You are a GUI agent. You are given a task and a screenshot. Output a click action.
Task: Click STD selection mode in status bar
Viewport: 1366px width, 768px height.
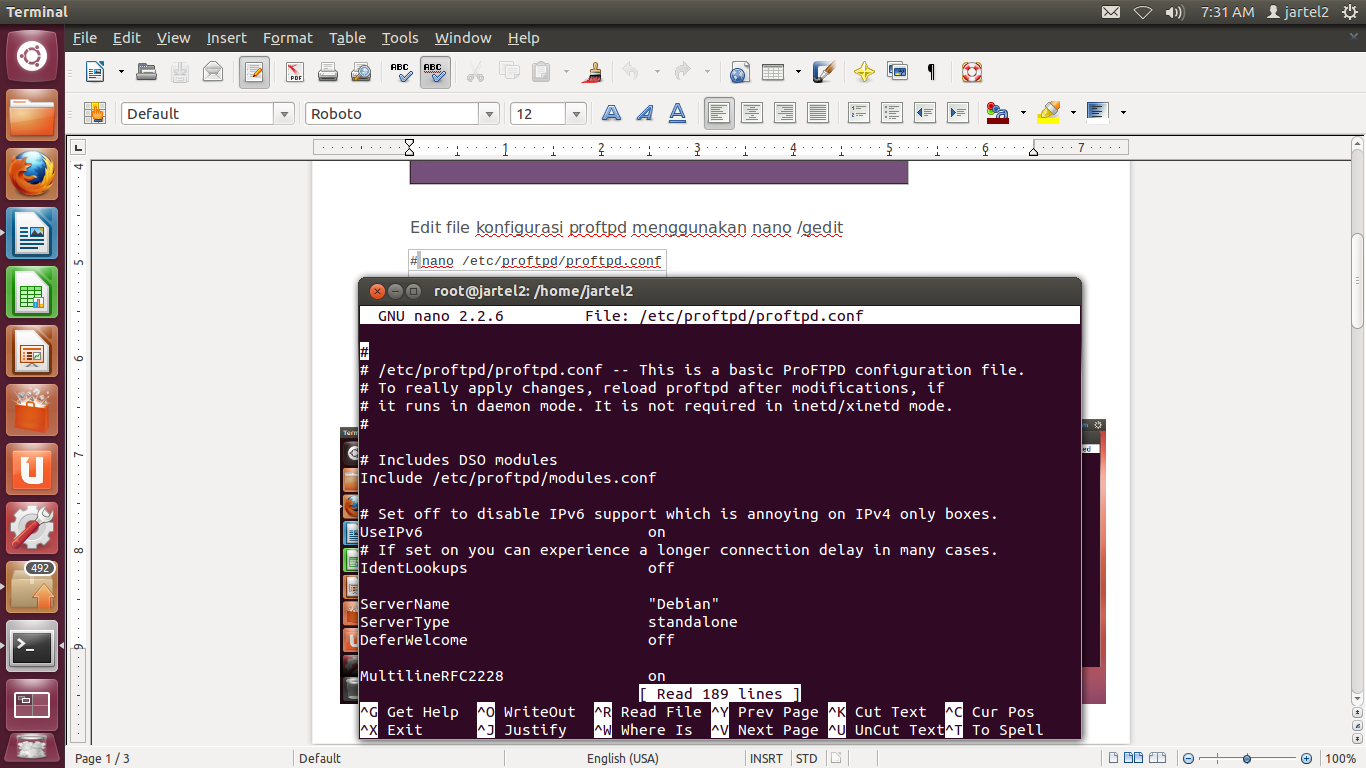[x=806, y=758]
